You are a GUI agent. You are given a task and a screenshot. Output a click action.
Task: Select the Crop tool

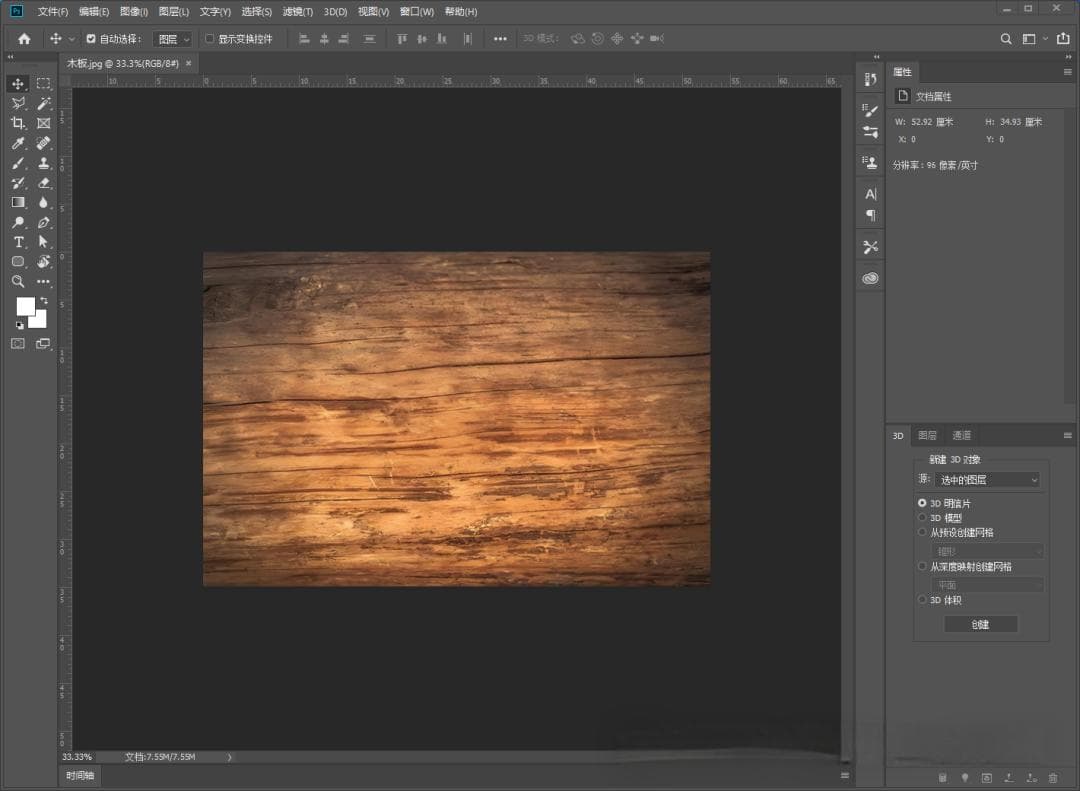[x=18, y=123]
